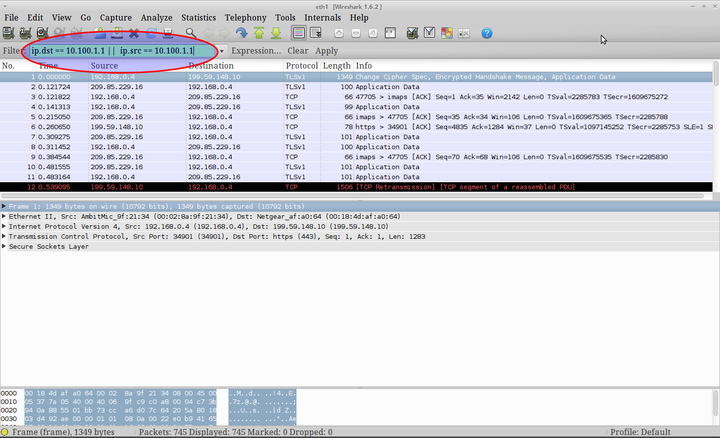
Task: Zoom in on packet text
Action: (339, 33)
